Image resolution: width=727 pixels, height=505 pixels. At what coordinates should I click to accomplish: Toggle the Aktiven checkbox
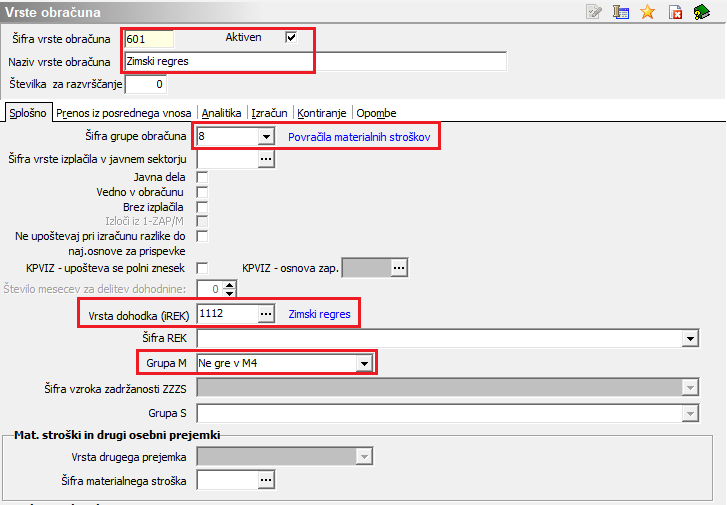click(x=291, y=37)
